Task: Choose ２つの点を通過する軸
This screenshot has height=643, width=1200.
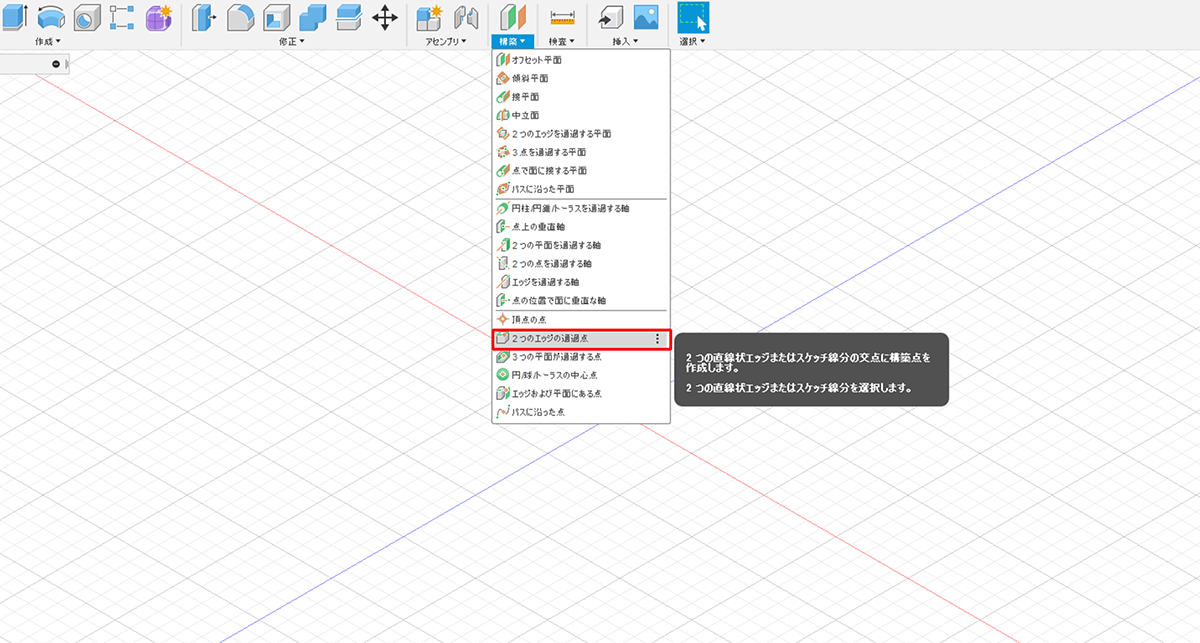Action: pyautogui.click(x=581, y=263)
